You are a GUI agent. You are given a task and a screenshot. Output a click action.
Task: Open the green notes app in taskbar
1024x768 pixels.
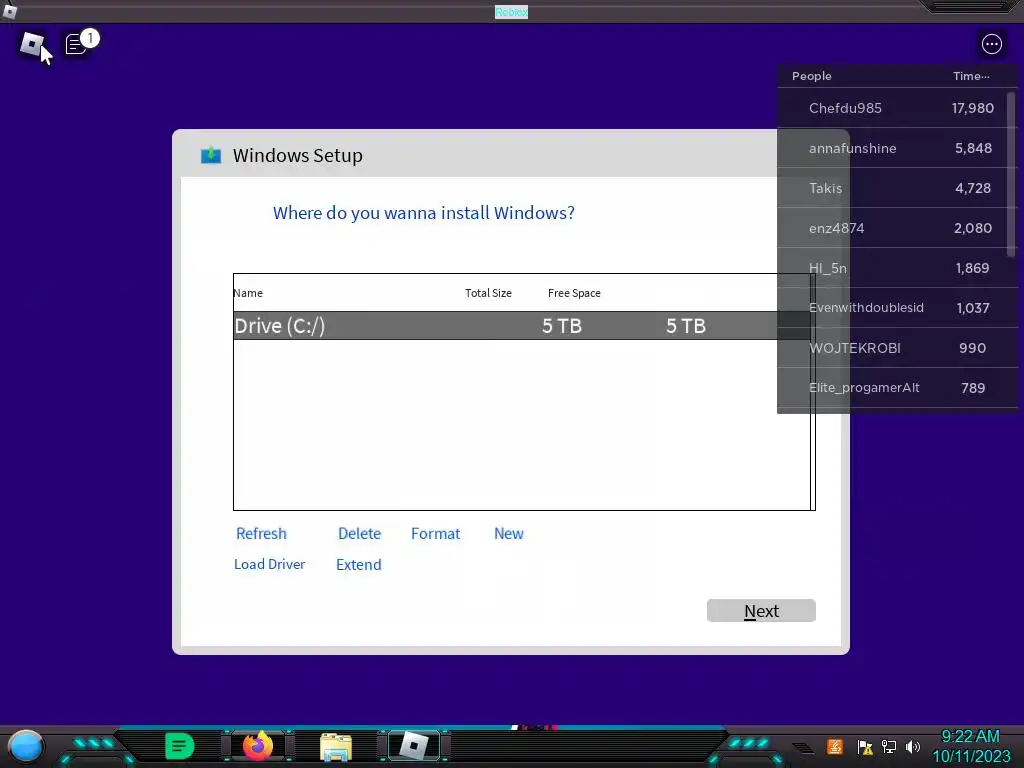pos(180,746)
